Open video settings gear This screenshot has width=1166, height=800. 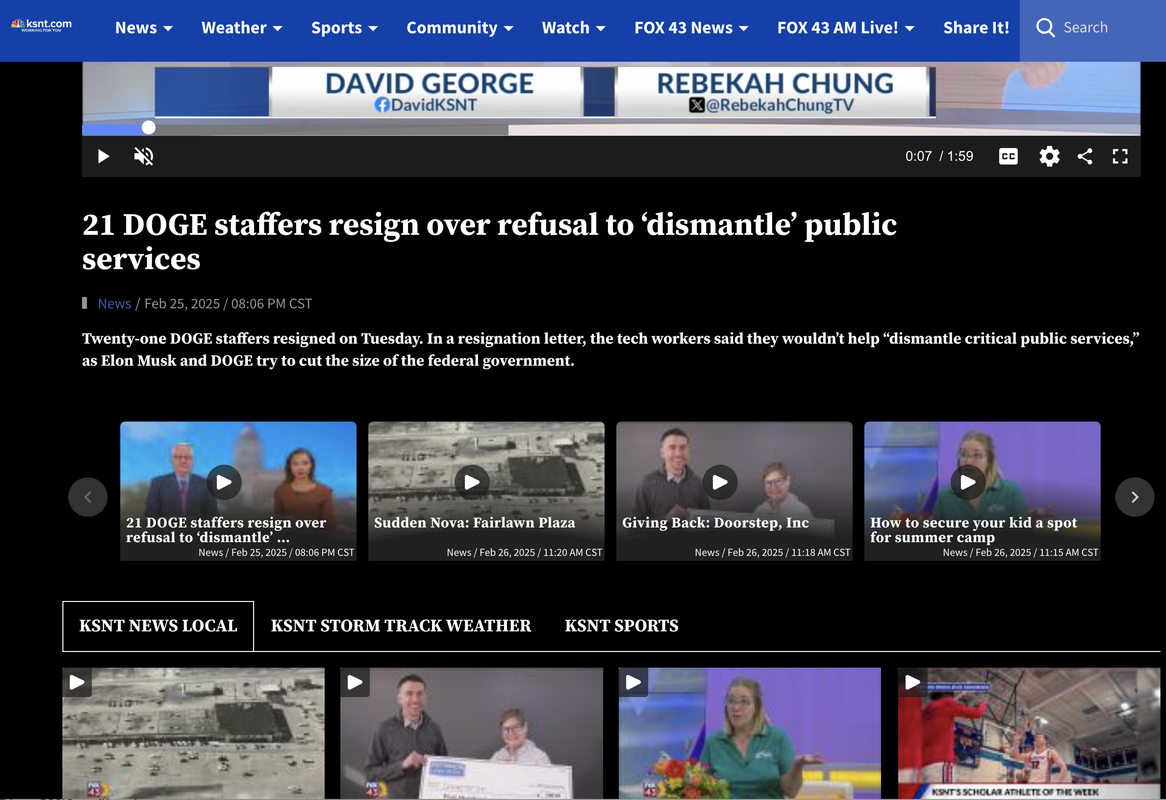click(1049, 156)
